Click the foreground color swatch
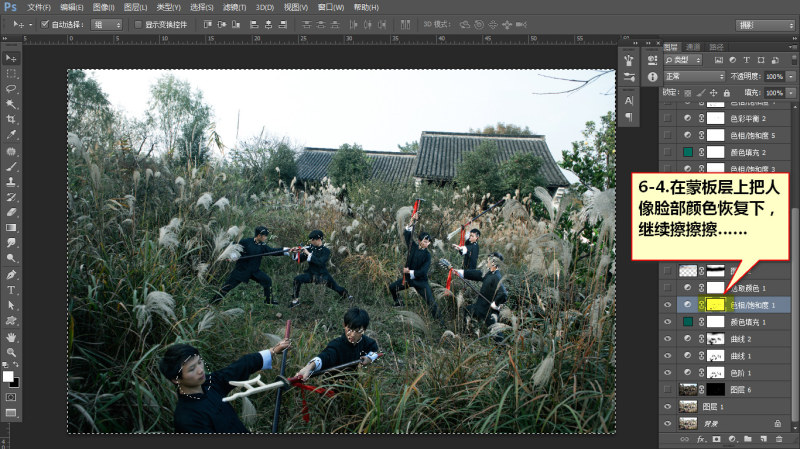Viewport: 800px width, 449px height. click(x=8, y=377)
